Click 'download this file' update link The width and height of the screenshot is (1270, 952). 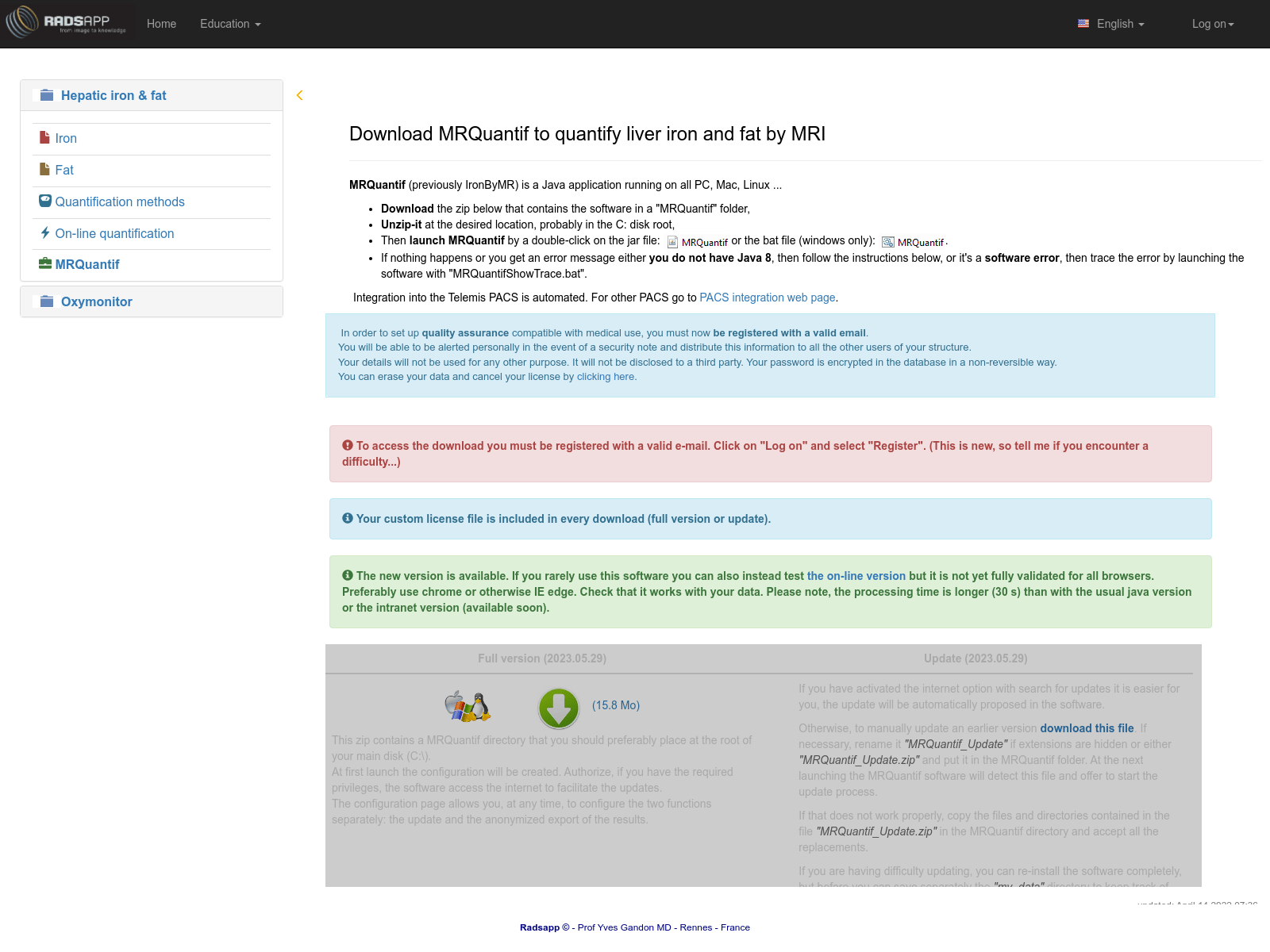click(1087, 728)
